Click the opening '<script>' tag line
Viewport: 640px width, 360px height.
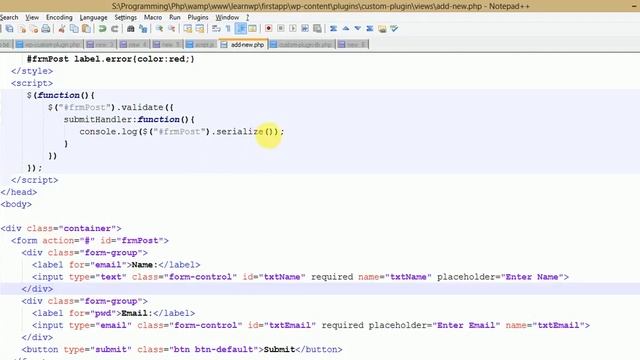click(x=32, y=83)
